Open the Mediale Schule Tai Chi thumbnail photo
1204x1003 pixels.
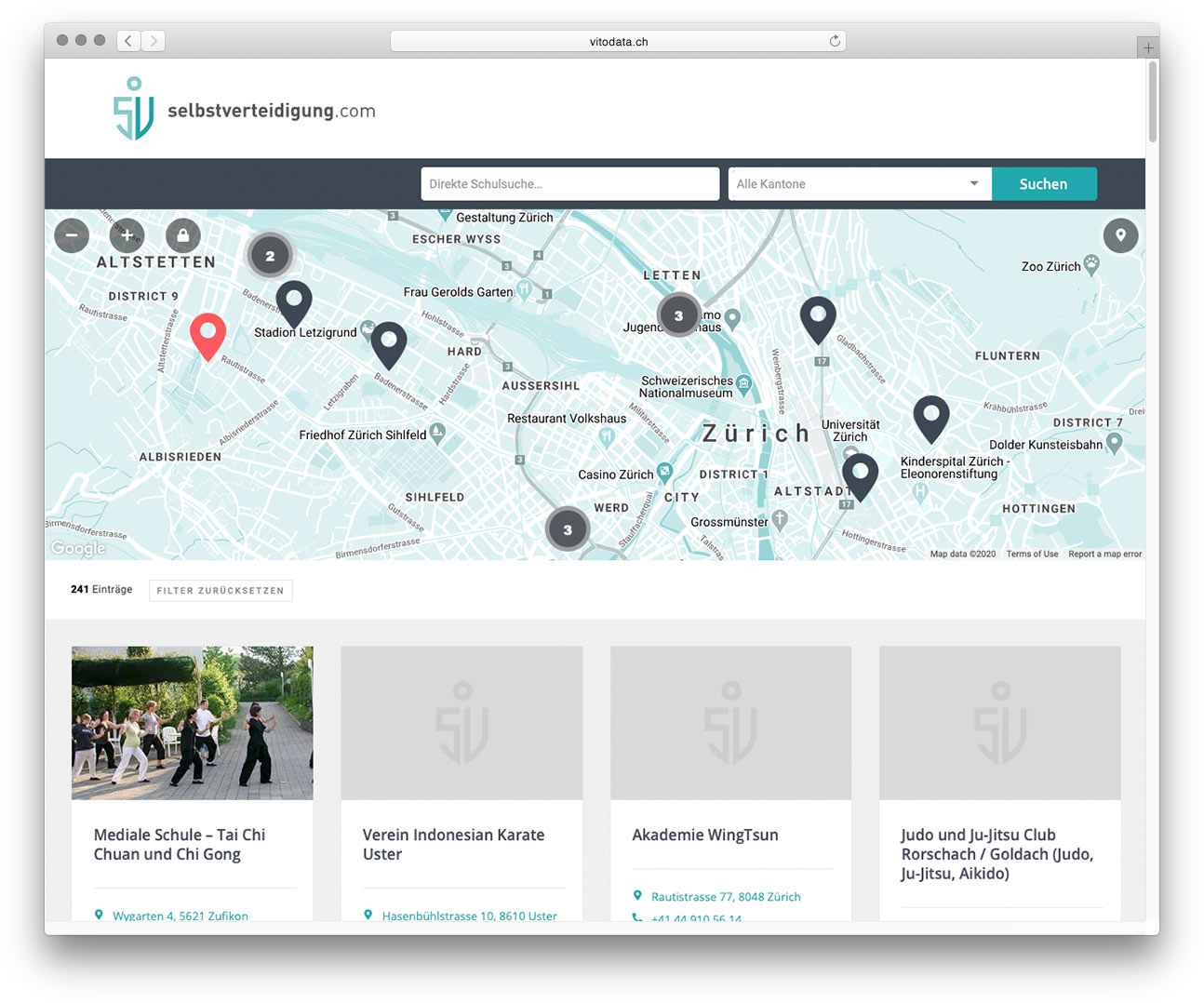click(x=192, y=722)
